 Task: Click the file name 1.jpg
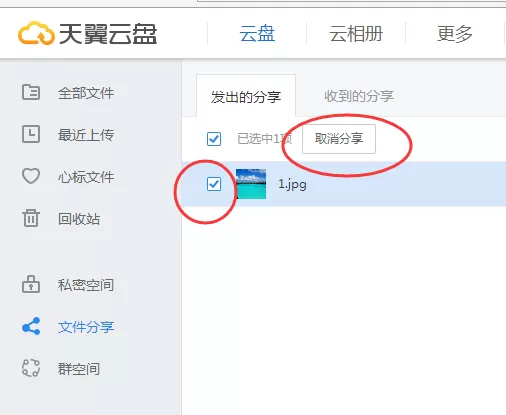click(x=292, y=184)
